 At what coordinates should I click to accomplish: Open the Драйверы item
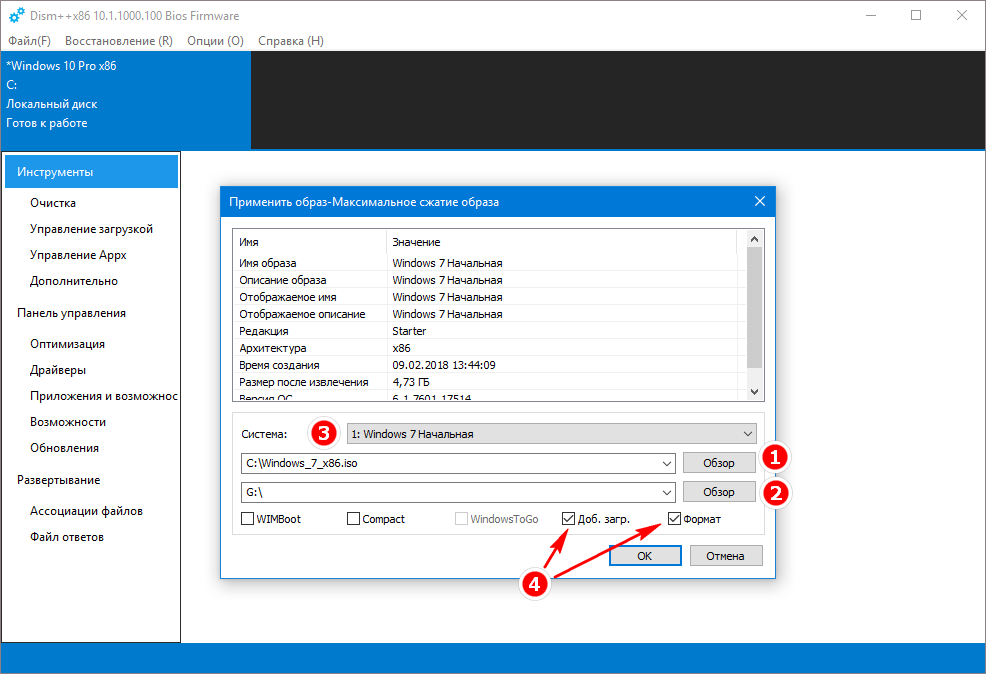coord(58,370)
